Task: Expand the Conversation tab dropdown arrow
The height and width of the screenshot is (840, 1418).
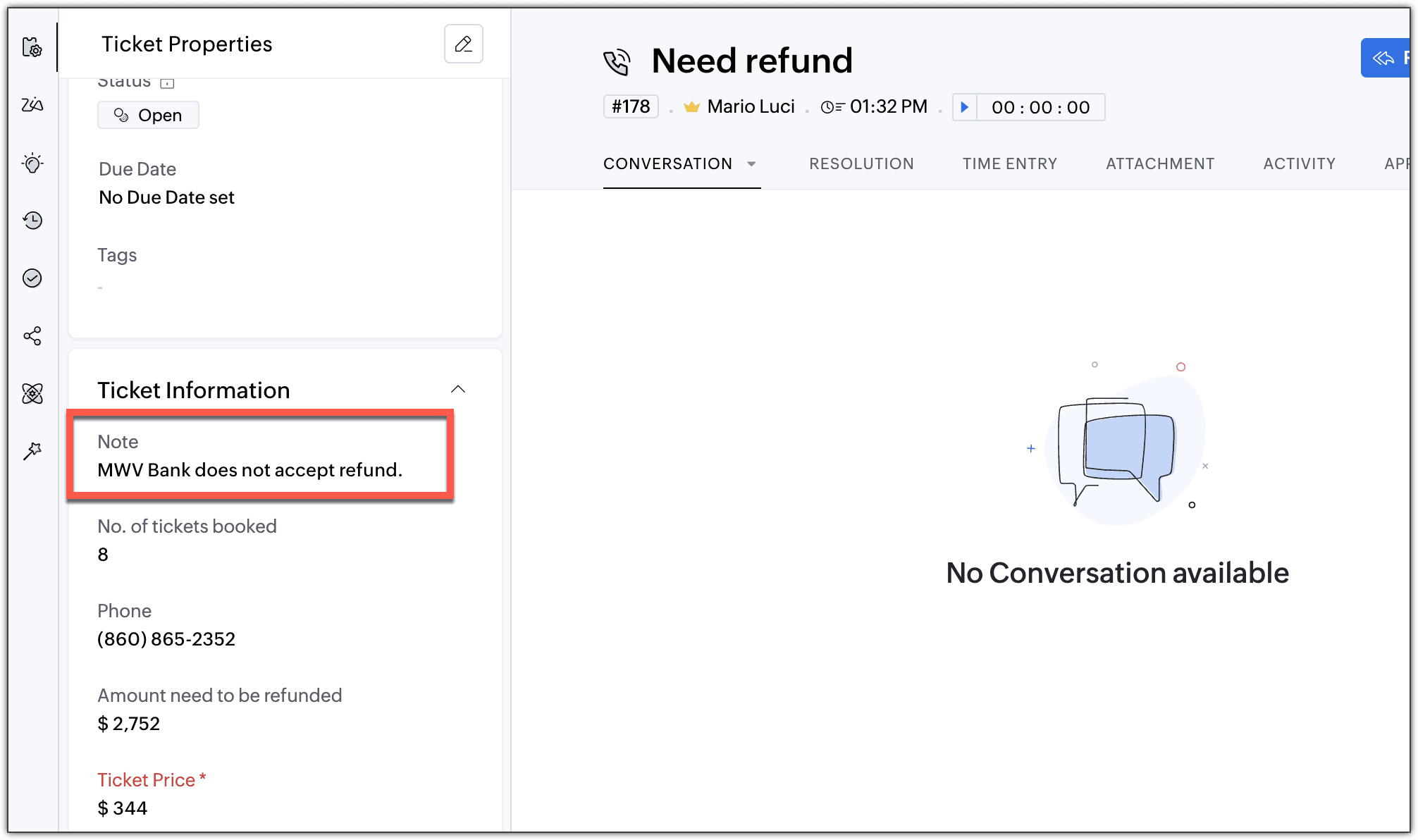Action: pyautogui.click(x=751, y=164)
